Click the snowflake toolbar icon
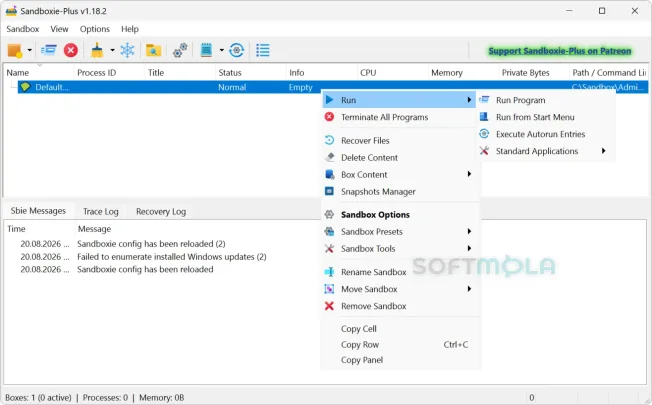652x405 pixels. click(x=127, y=50)
